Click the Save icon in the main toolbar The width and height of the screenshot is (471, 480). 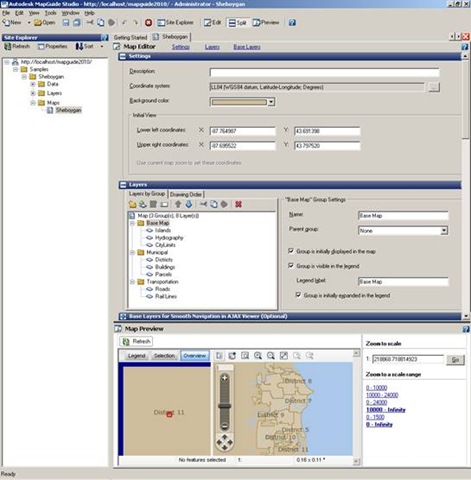(66, 23)
